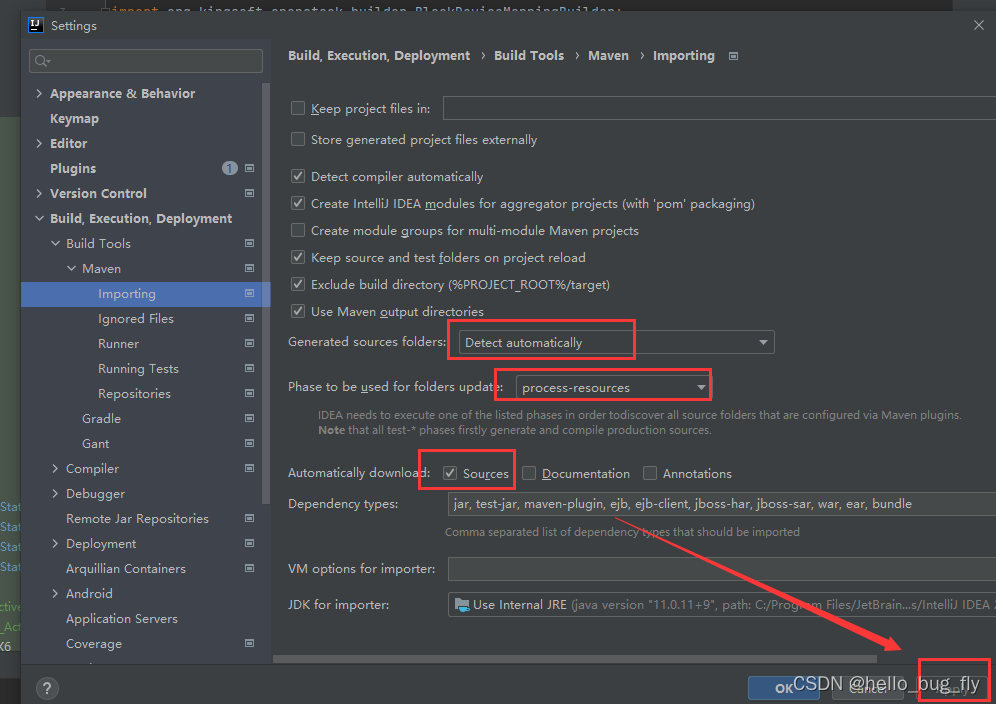Click Maven in breadcrumb path
The width and height of the screenshot is (996, 704).
[x=609, y=56]
